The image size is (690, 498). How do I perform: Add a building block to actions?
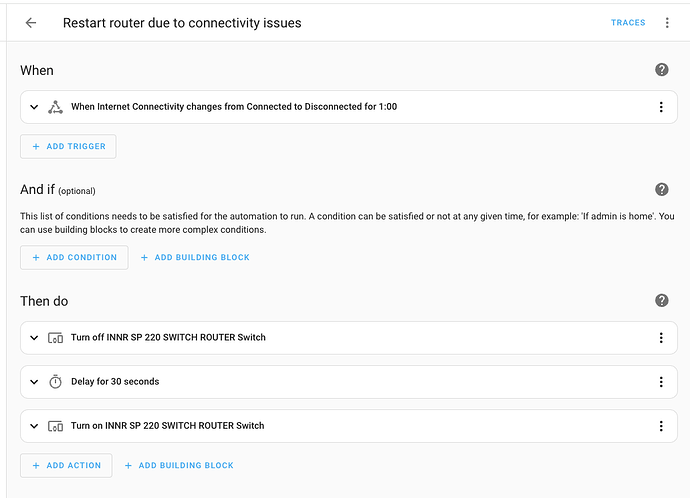tap(179, 465)
